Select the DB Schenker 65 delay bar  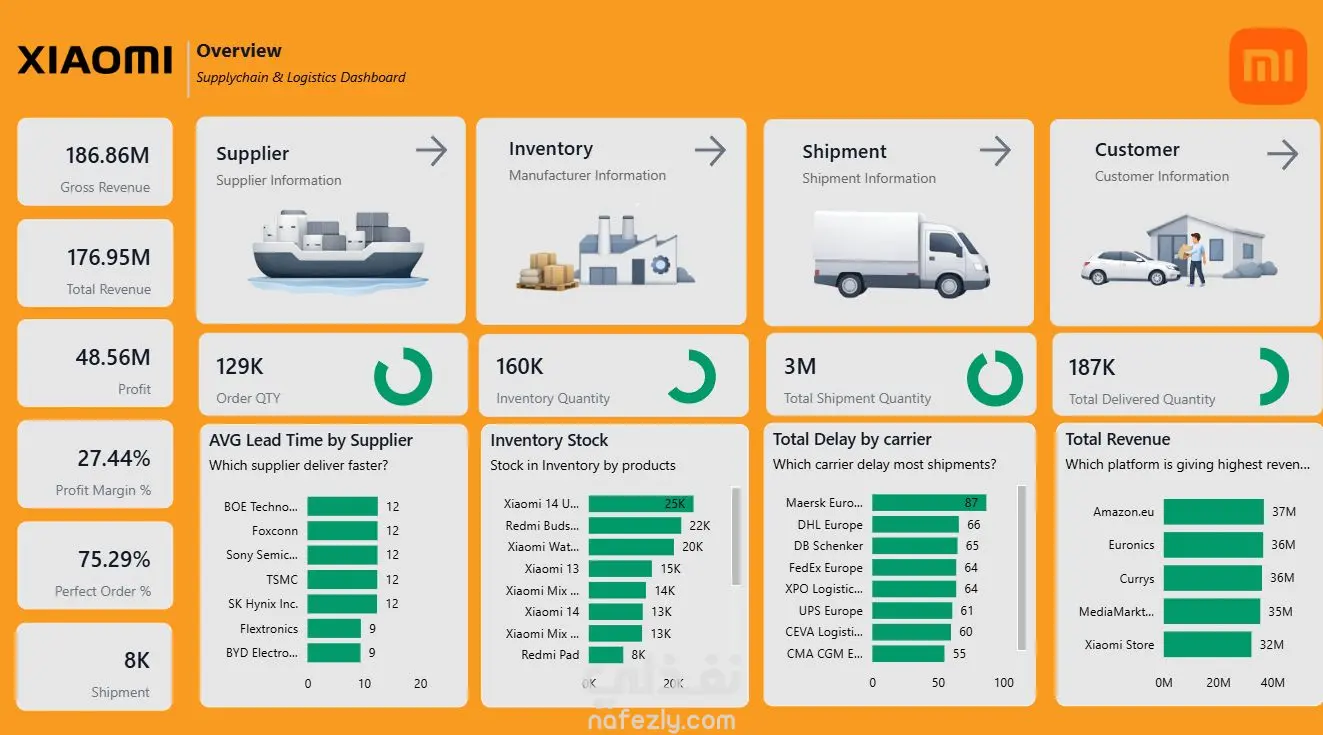click(x=915, y=546)
